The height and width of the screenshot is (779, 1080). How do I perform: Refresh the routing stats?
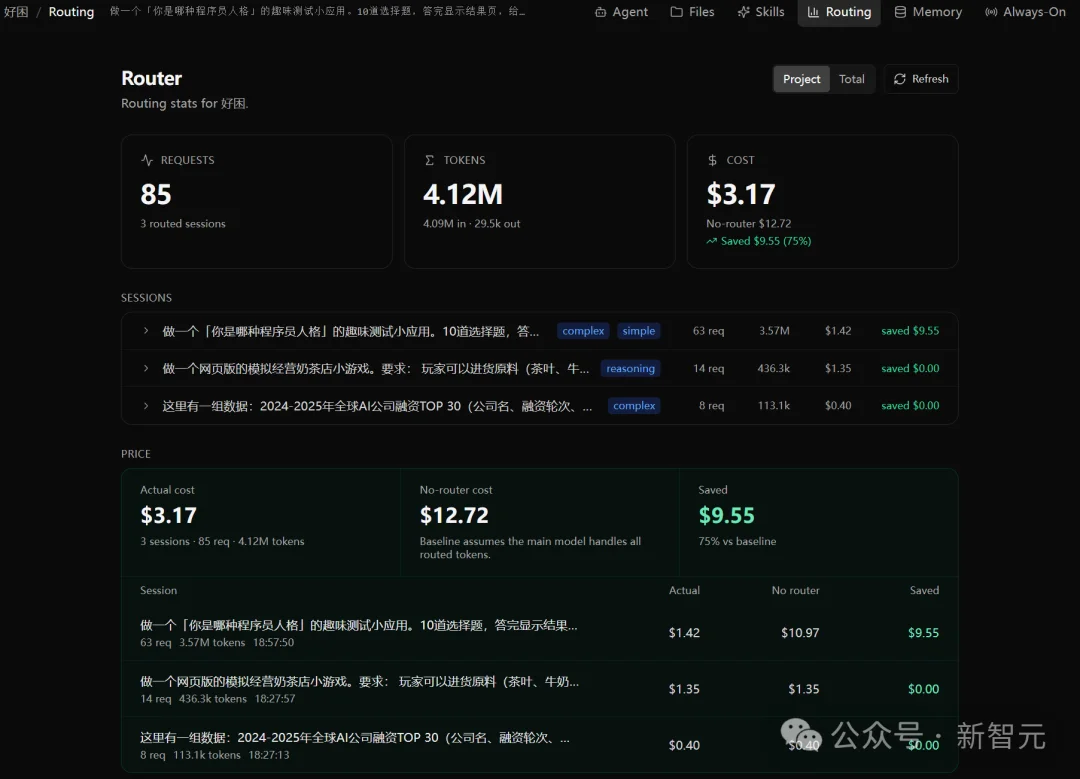[x=921, y=79]
